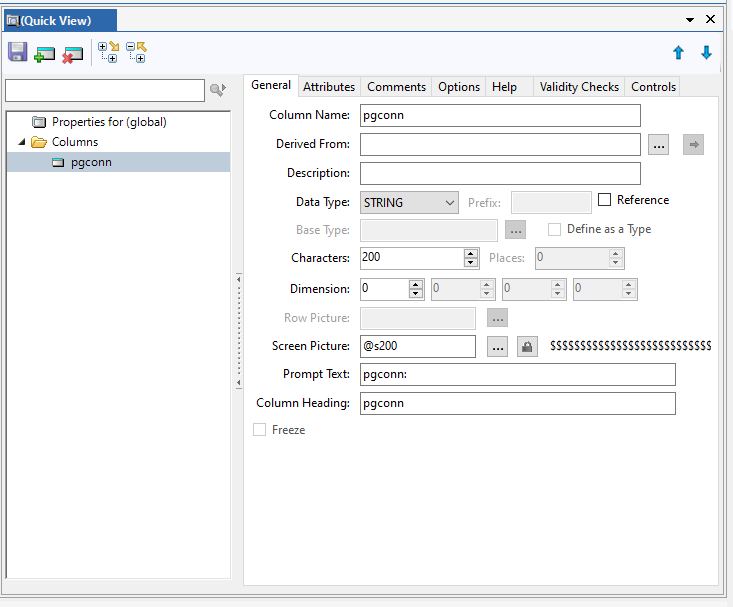Click the ellipsis button beside Screen Picture

pyautogui.click(x=498, y=346)
